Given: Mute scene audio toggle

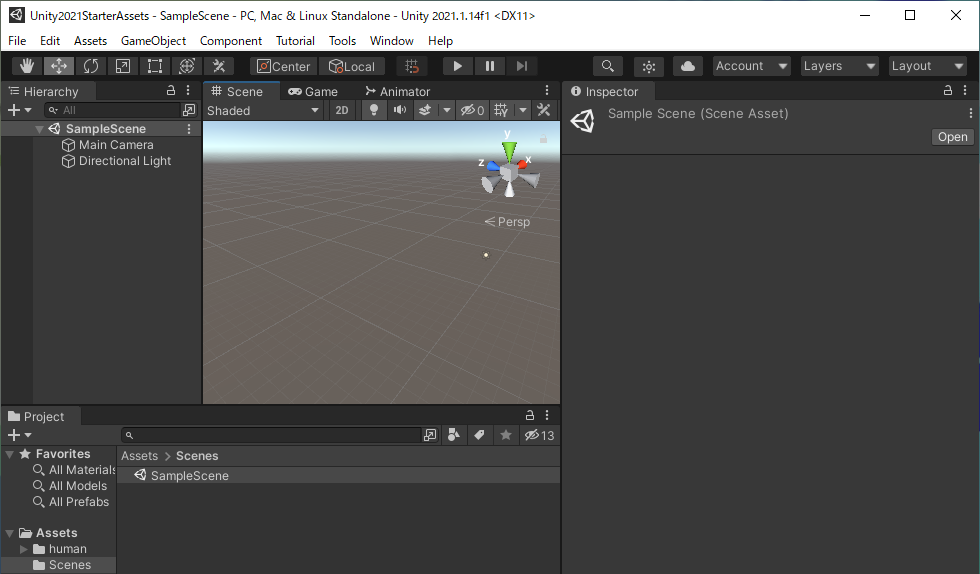Looking at the screenshot, I should [x=400, y=110].
